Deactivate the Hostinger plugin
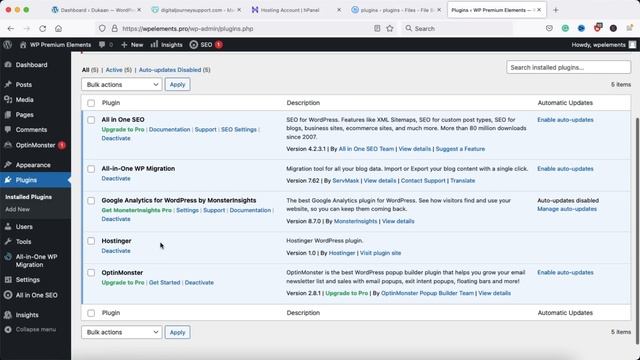This screenshot has width=640, height=360. pos(116,251)
